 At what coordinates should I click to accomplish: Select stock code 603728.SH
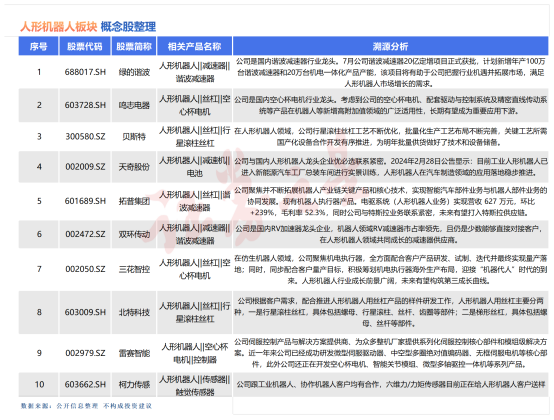(x=85, y=105)
